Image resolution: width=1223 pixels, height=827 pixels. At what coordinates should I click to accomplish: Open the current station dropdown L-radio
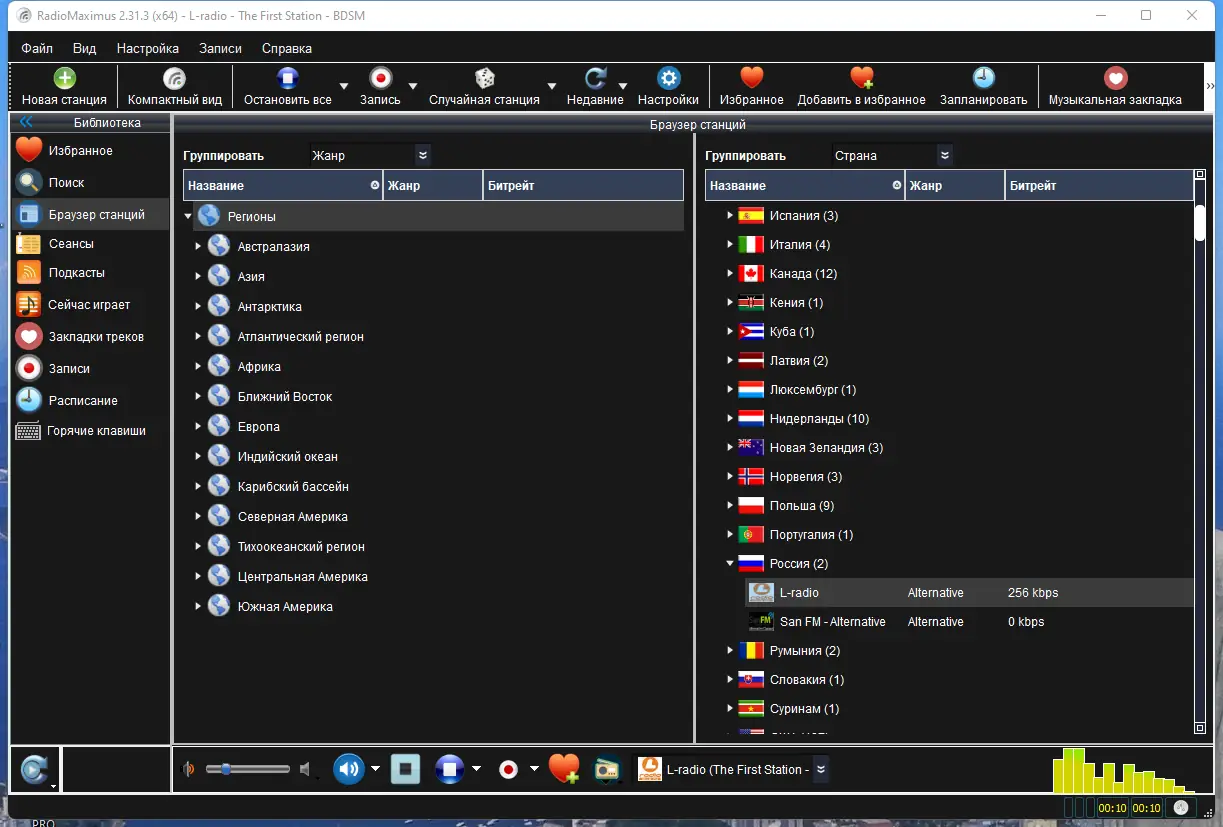pos(821,769)
